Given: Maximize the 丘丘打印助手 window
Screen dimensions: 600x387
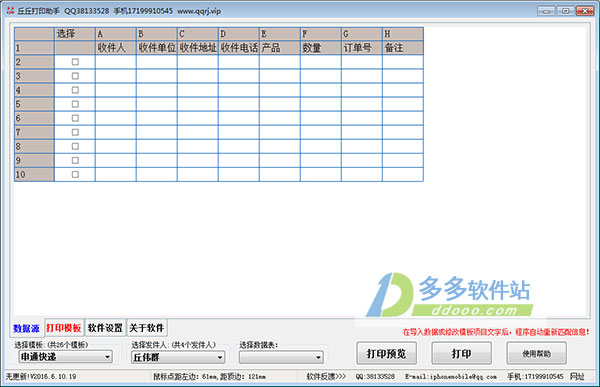Looking at the screenshot, I should (565, 11).
